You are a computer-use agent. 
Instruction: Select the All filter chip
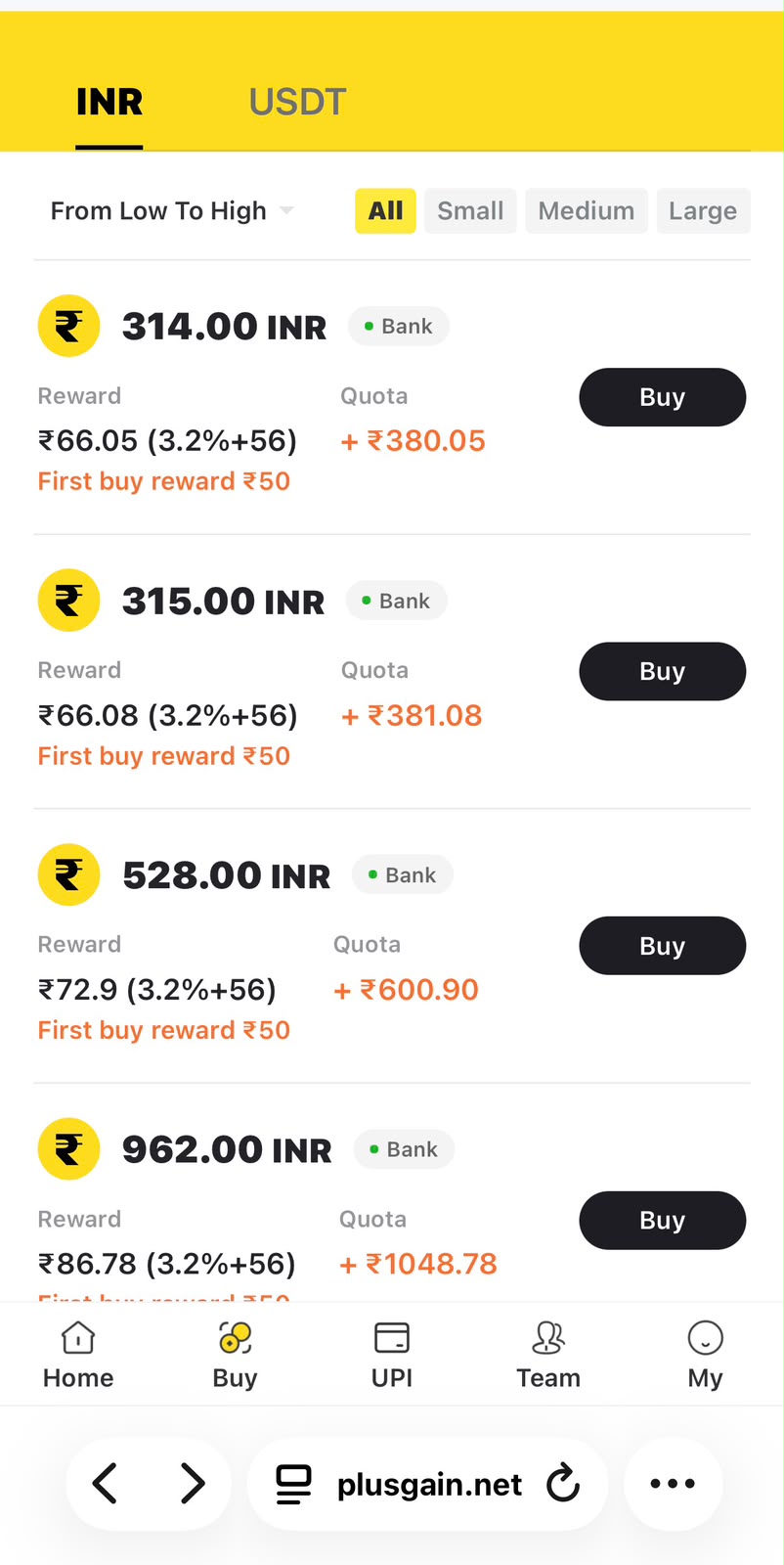click(x=385, y=210)
